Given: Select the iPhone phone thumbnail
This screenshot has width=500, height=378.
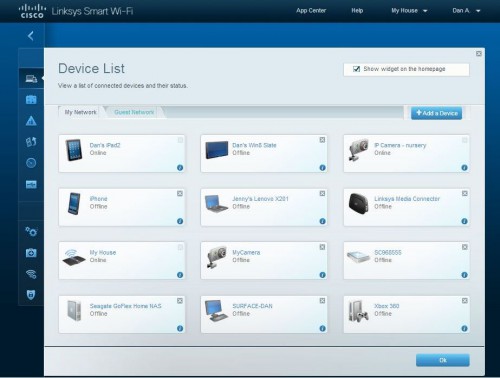Looking at the screenshot, I should pyautogui.click(x=74, y=203).
